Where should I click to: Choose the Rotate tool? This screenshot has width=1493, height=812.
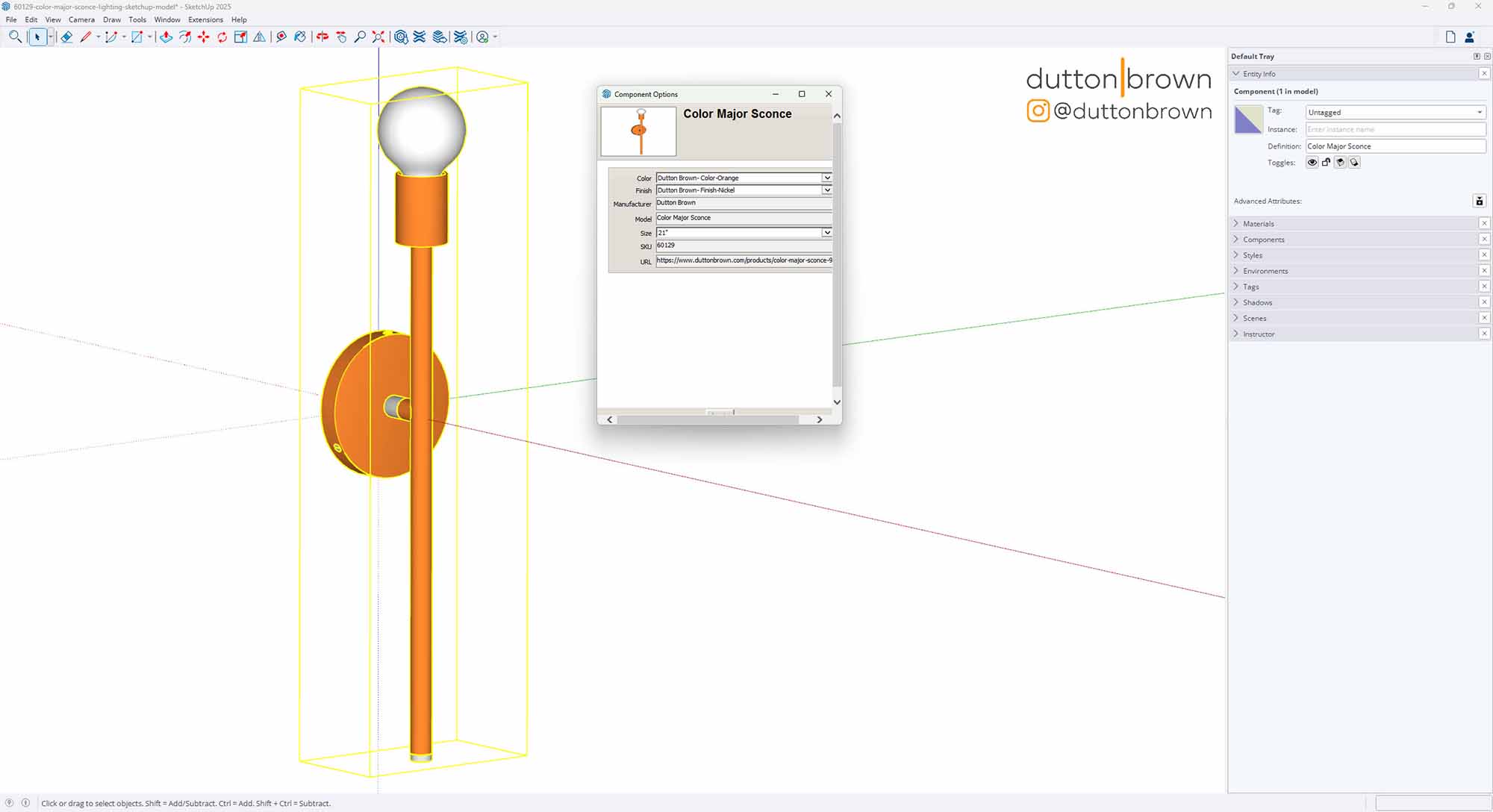click(x=222, y=37)
